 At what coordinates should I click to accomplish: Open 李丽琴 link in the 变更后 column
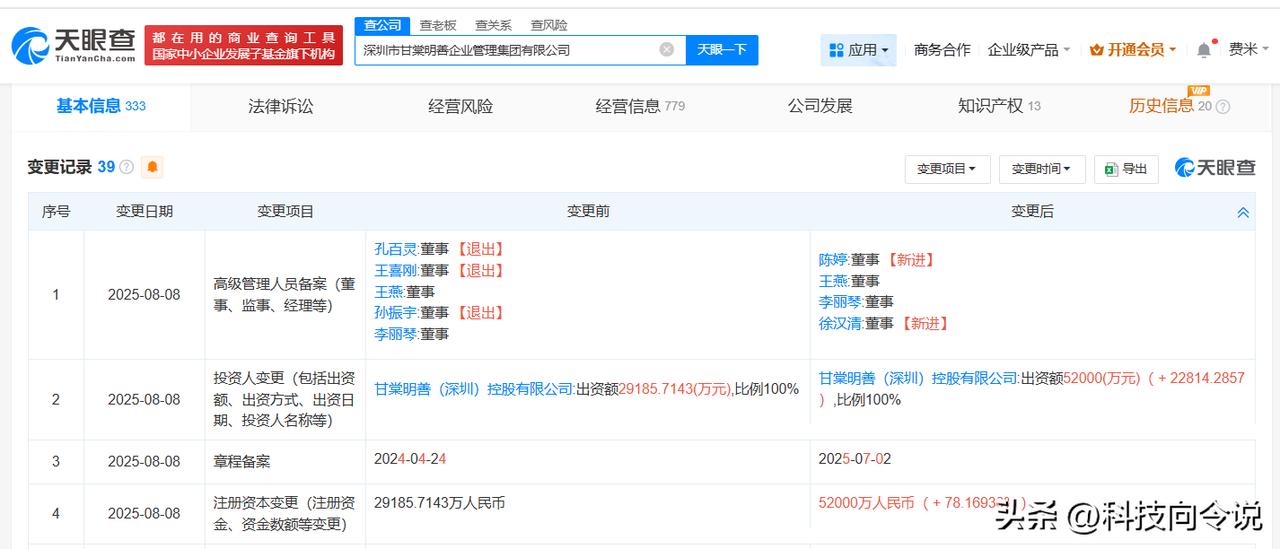coord(840,302)
